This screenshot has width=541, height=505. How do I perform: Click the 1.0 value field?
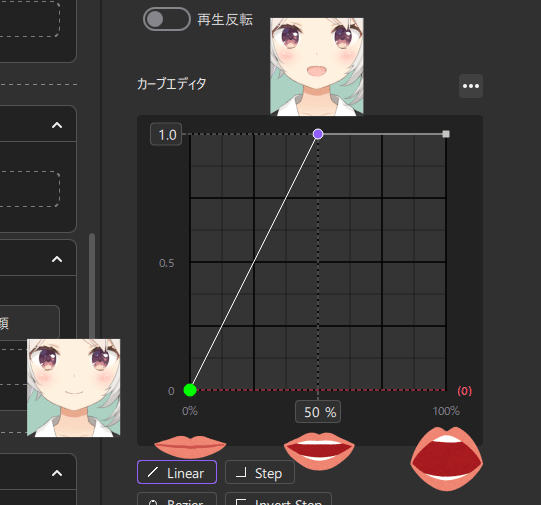(x=166, y=134)
